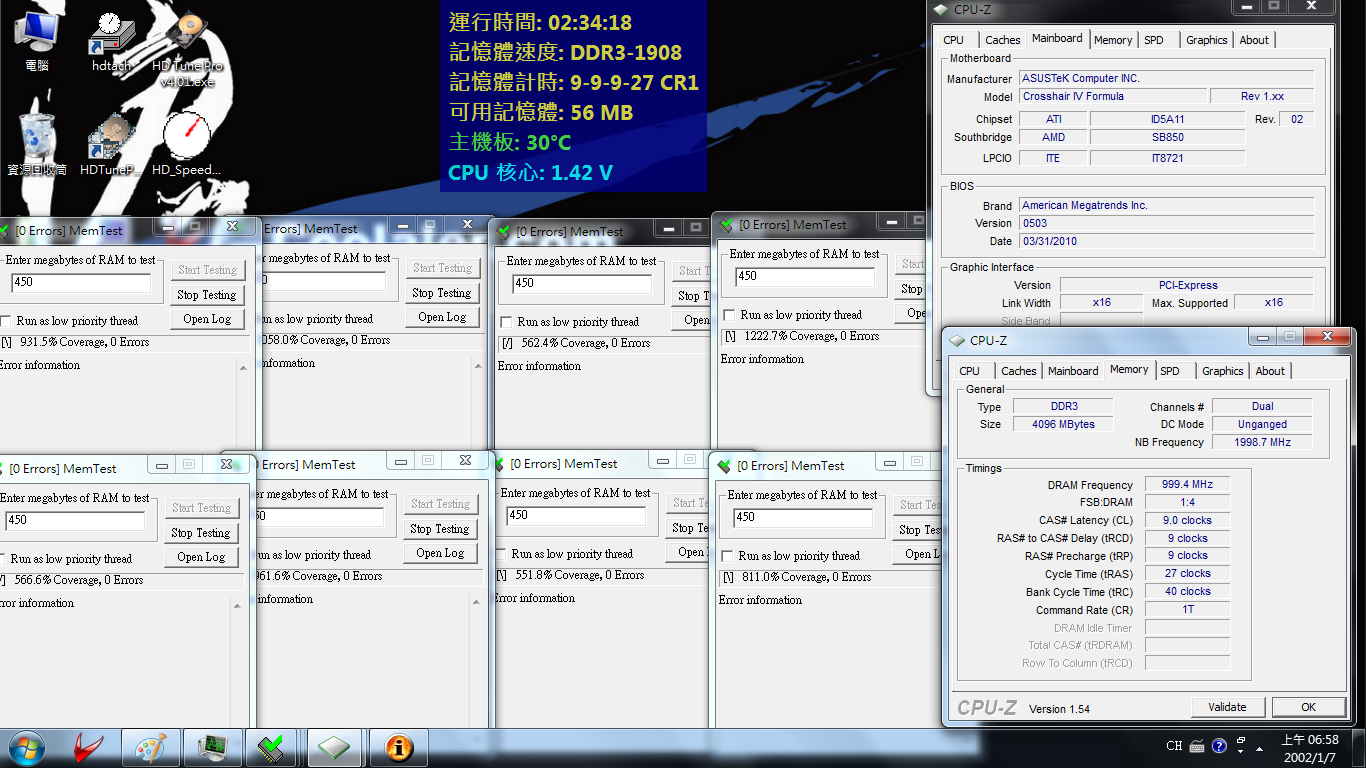The height and width of the screenshot is (768, 1366).
Task: Click NB Frequency value 1998.7 MHz
Action: coord(1262,442)
